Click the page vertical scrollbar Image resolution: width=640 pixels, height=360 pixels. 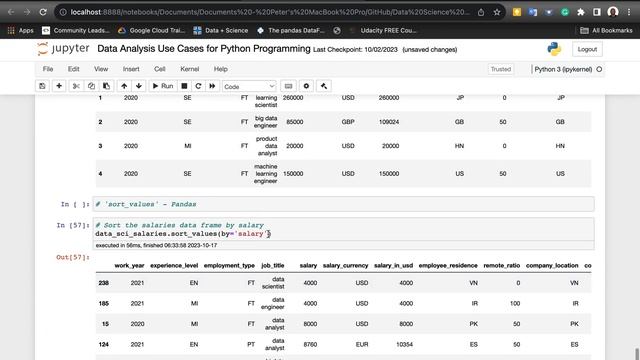click(637, 353)
